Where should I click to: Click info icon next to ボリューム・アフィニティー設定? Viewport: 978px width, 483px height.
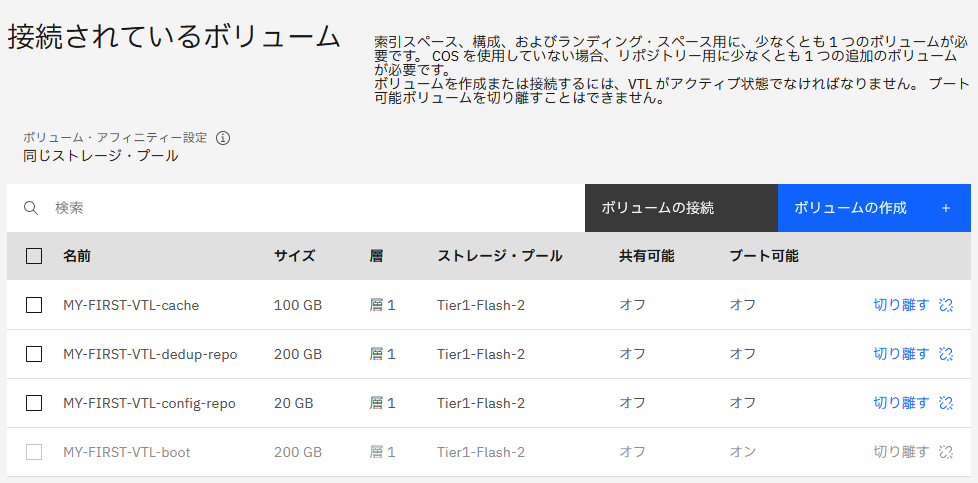(223, 138)
